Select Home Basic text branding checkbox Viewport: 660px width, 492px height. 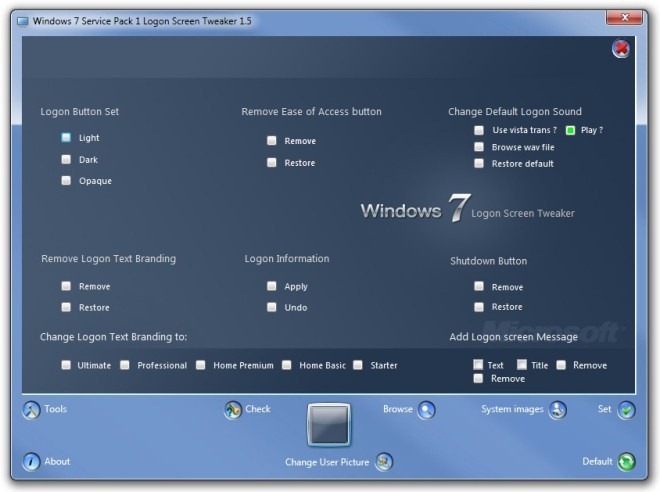tap(287, 365)
